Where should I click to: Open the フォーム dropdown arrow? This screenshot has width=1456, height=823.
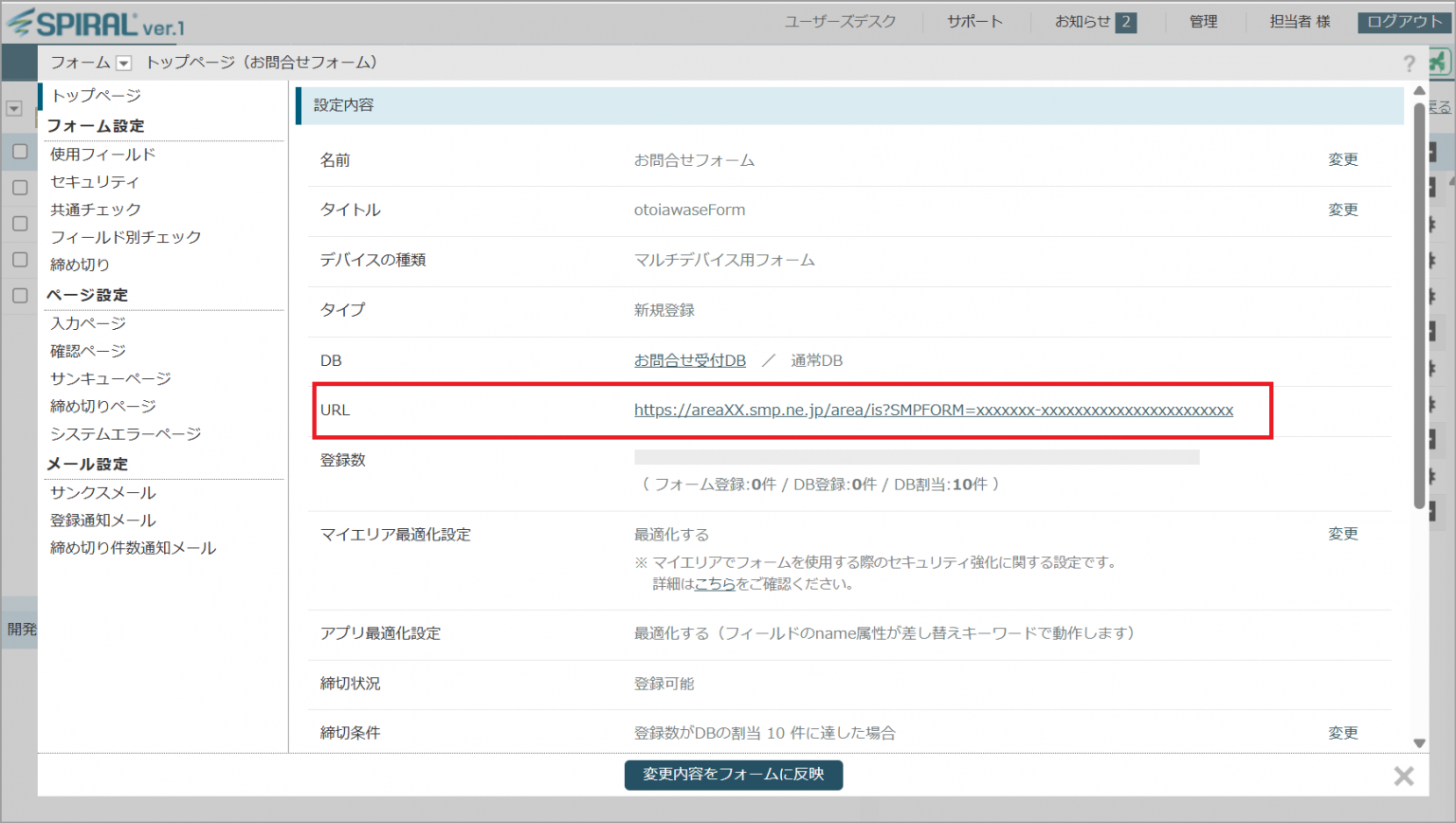[123, 64]
